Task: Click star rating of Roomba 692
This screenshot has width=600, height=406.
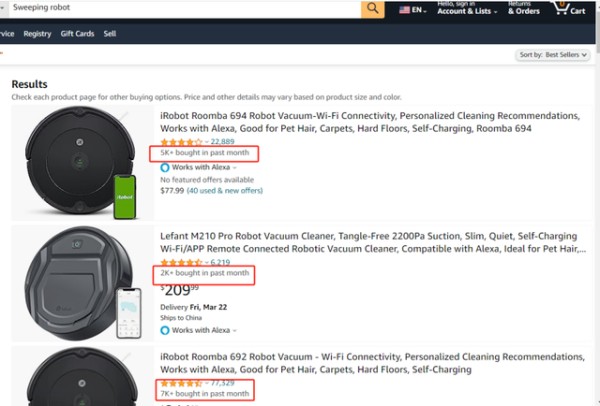Action: pyautogui.click(x=181, y=383)
